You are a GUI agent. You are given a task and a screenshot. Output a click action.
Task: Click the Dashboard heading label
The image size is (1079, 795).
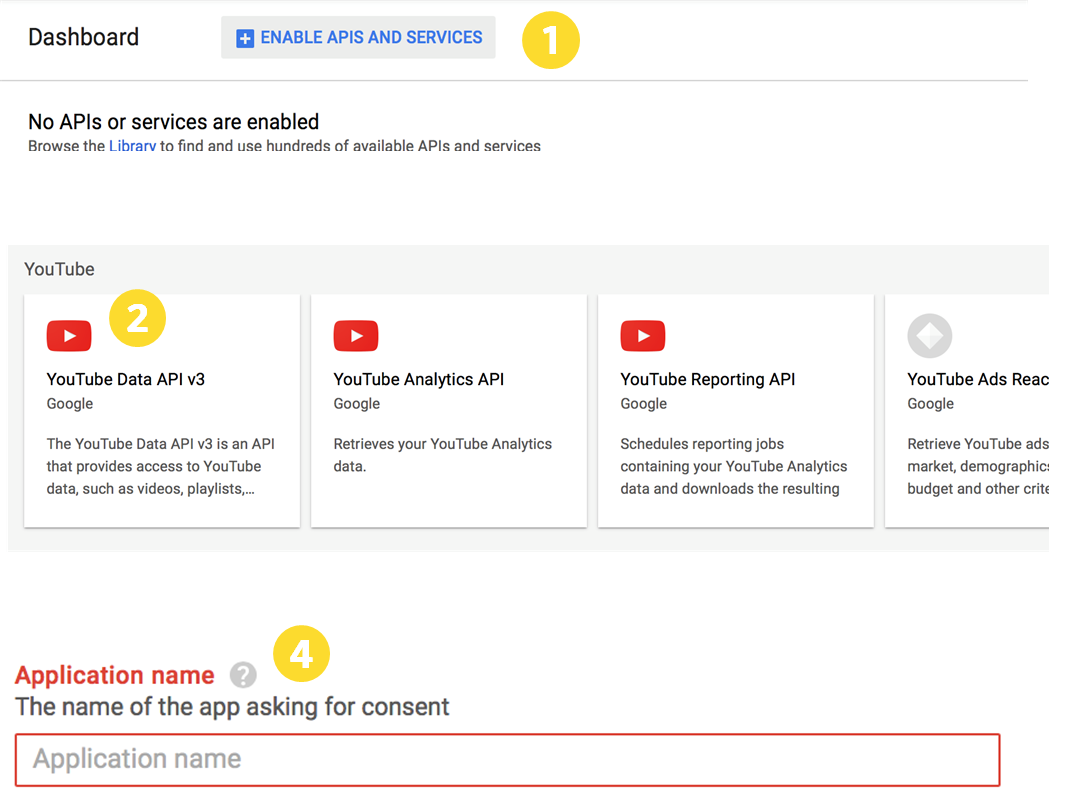tap(83, 37)
